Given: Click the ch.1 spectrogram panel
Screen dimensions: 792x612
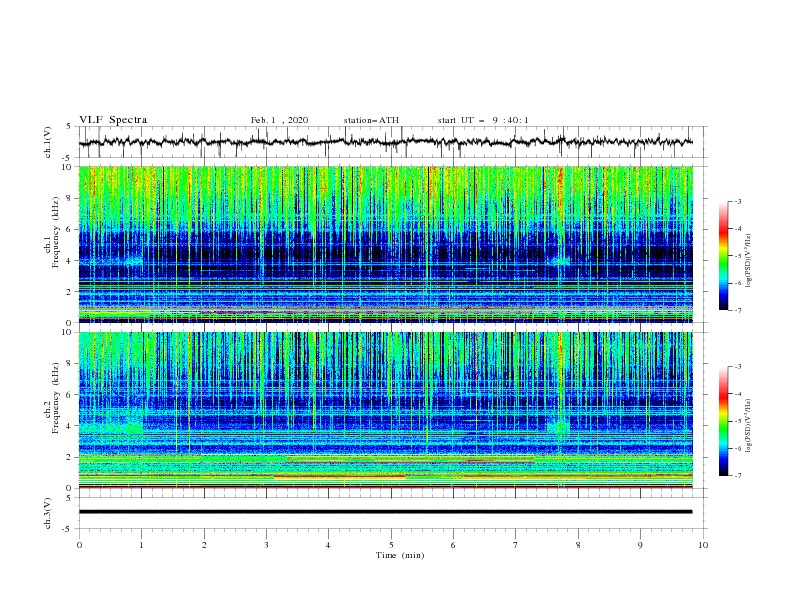Looking at the screenshot, I should coord(386,244).
